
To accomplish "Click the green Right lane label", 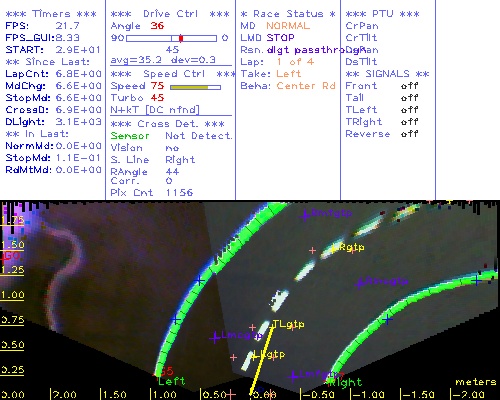I will pos(345,382).
